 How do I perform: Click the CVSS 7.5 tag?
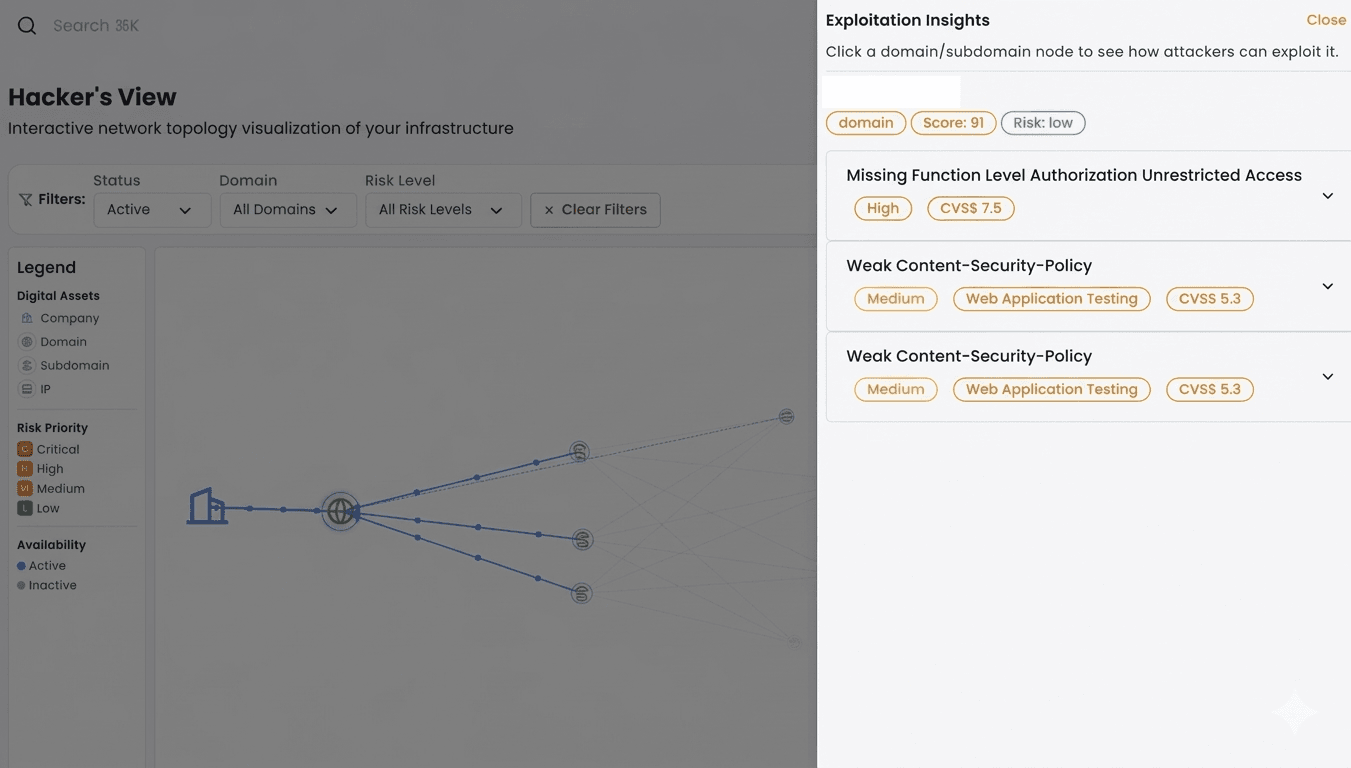(x=970, y=208)
